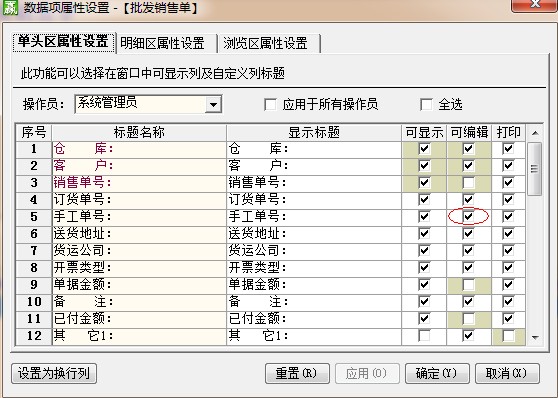Select the 单头区属性设置 tab
The height and width of the screenshot is (398, 558).
63,42
